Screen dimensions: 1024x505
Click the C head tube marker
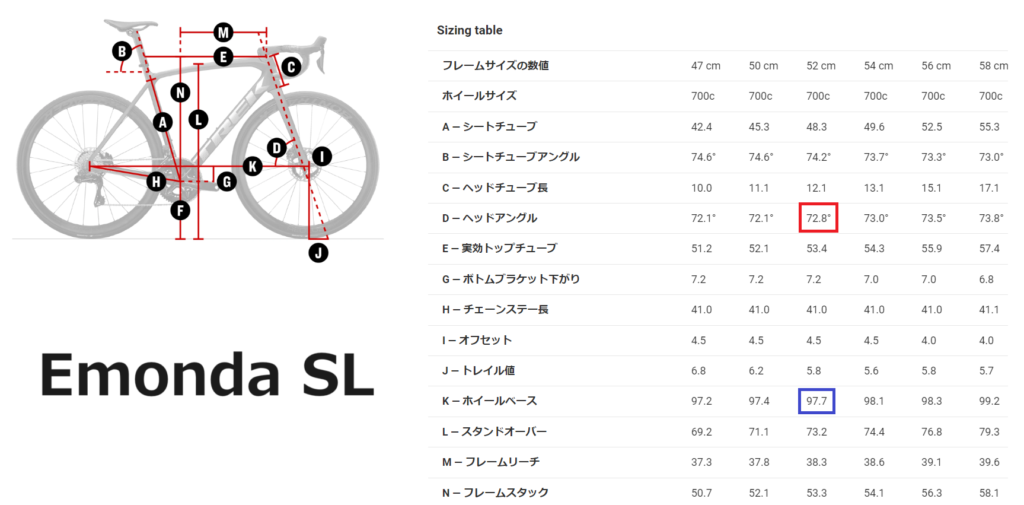[290, 67]
